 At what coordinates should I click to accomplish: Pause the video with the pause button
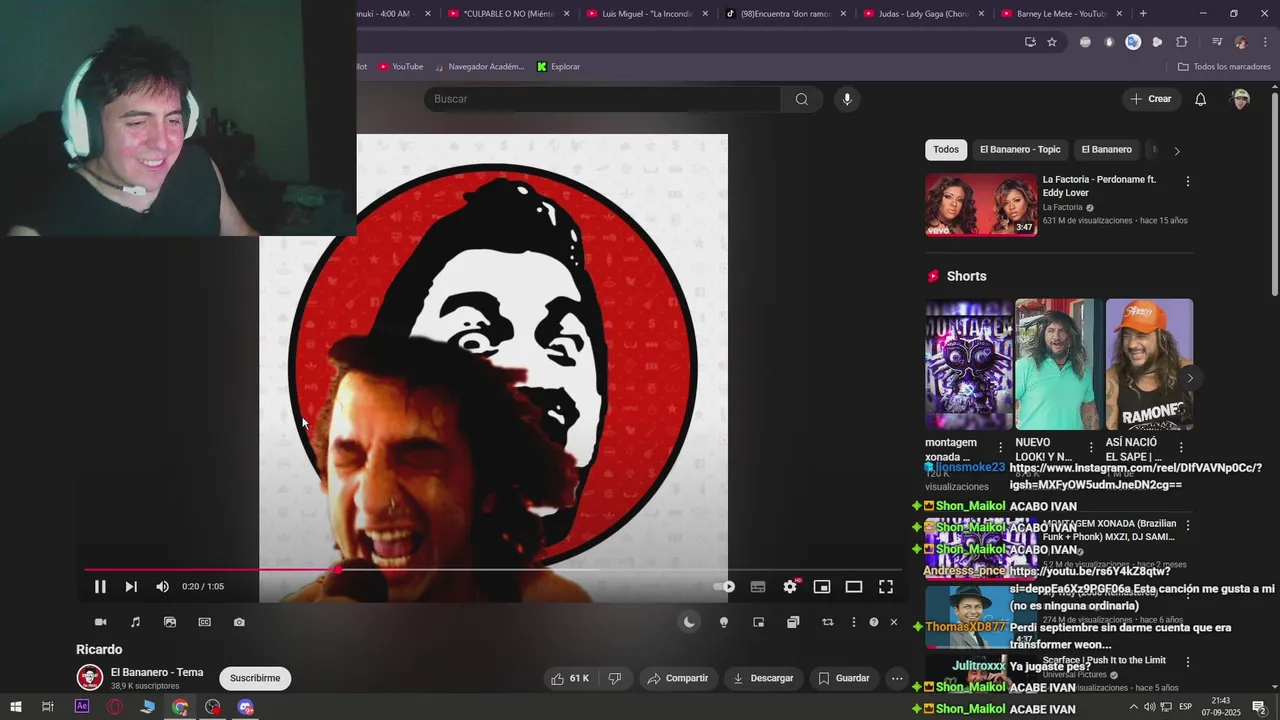(x=100, y=587)
